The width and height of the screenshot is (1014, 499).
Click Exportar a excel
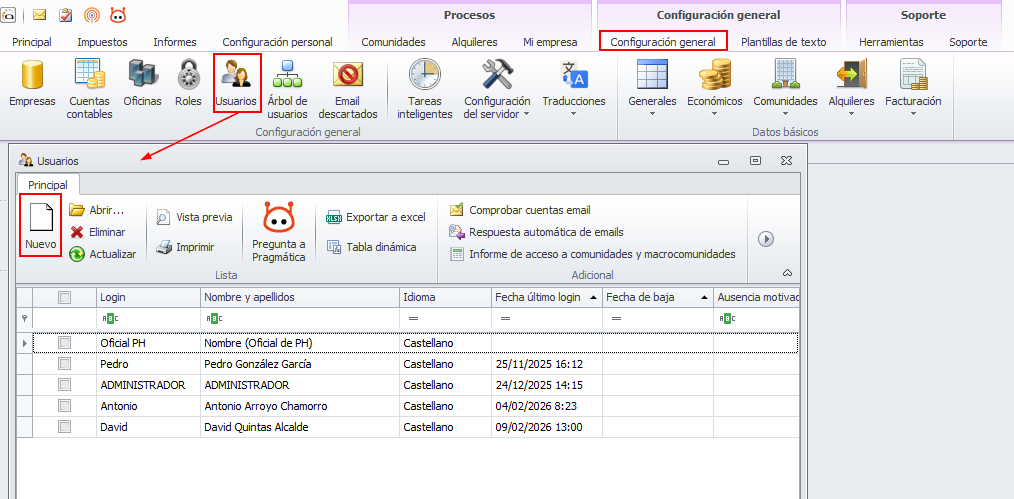[x=376, y=217]
